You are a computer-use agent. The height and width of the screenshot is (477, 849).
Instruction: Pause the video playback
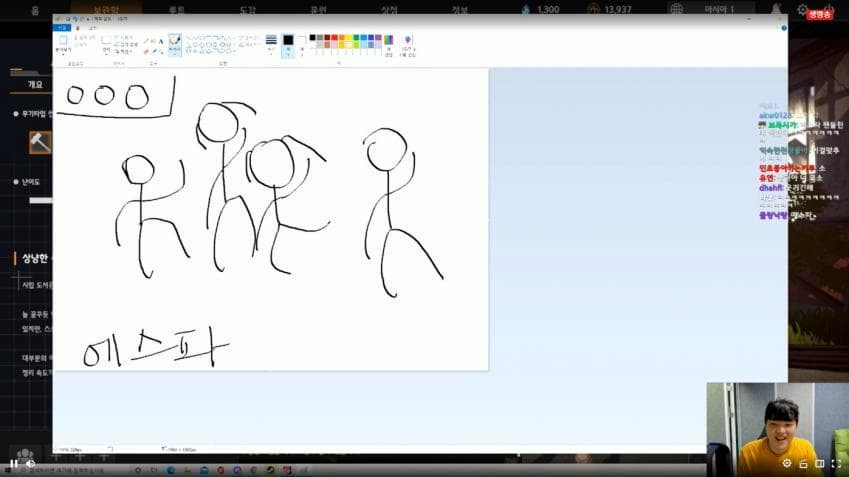pyautogui.click(x=14, y=463)
